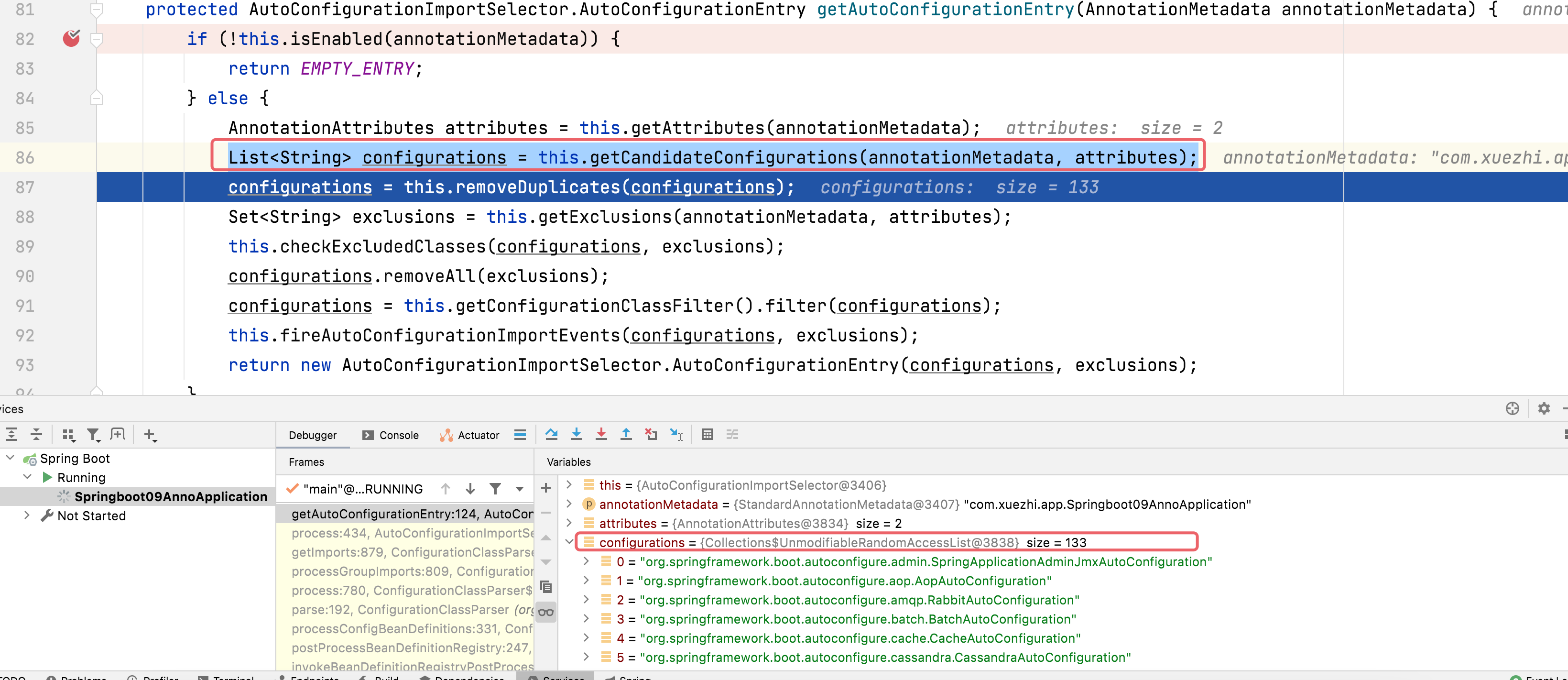Toggle the frames filter funnel icon
The height and width of the screenshot is (680, 1568).
(495, 488)
